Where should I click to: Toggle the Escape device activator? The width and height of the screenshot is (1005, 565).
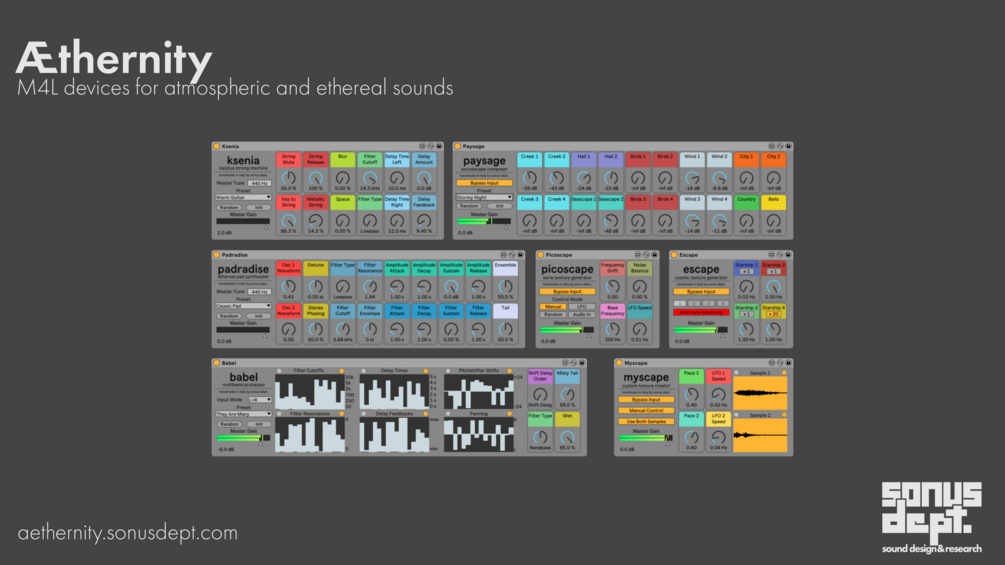(674, 255)
